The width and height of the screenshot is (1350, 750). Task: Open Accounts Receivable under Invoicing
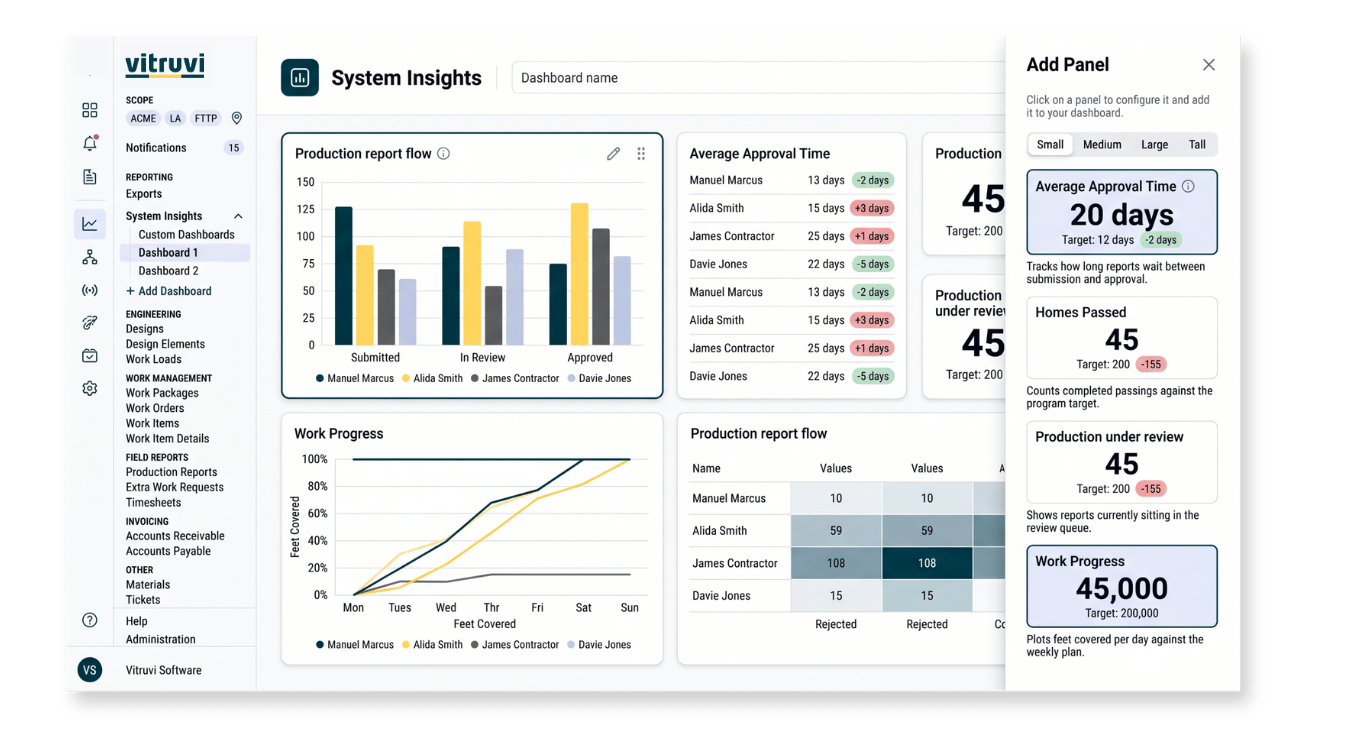tap(175, 536)
